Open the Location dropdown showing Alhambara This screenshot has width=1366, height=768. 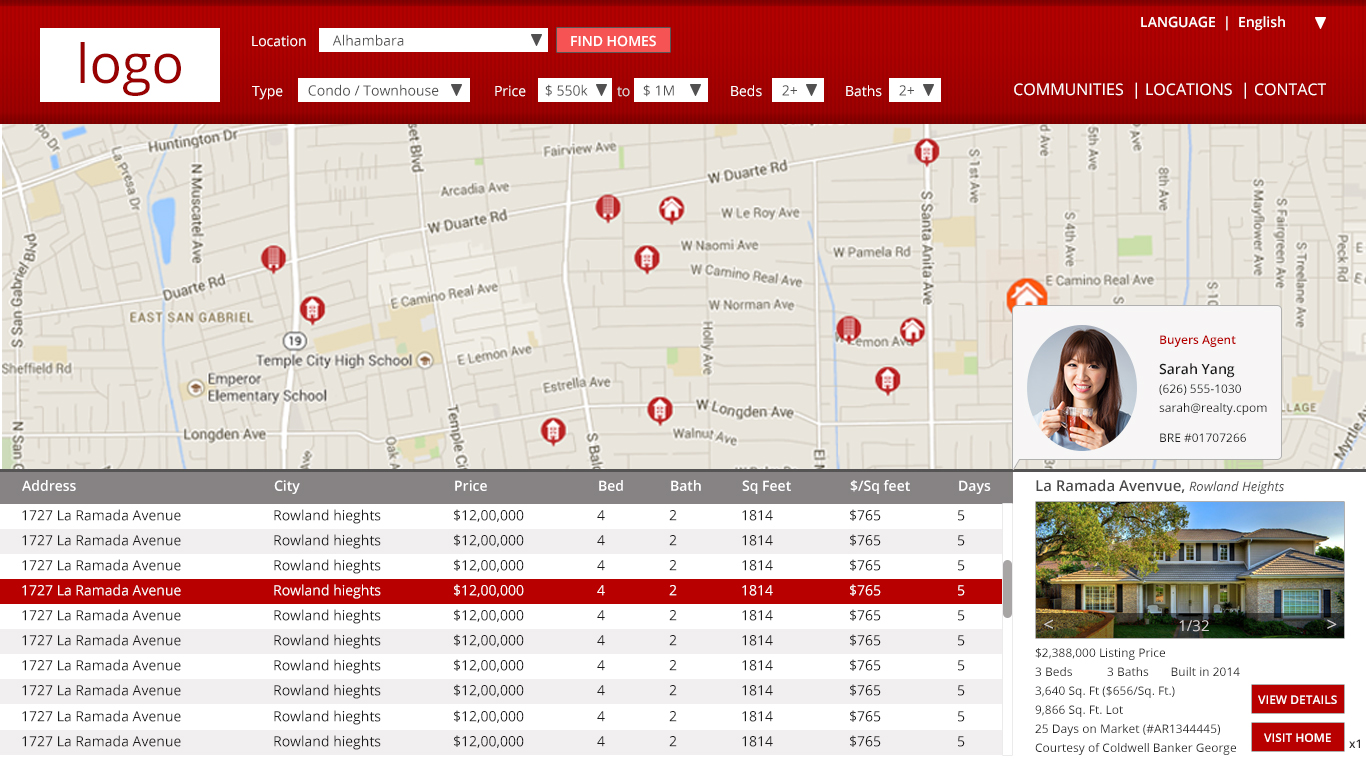point(433,40)
